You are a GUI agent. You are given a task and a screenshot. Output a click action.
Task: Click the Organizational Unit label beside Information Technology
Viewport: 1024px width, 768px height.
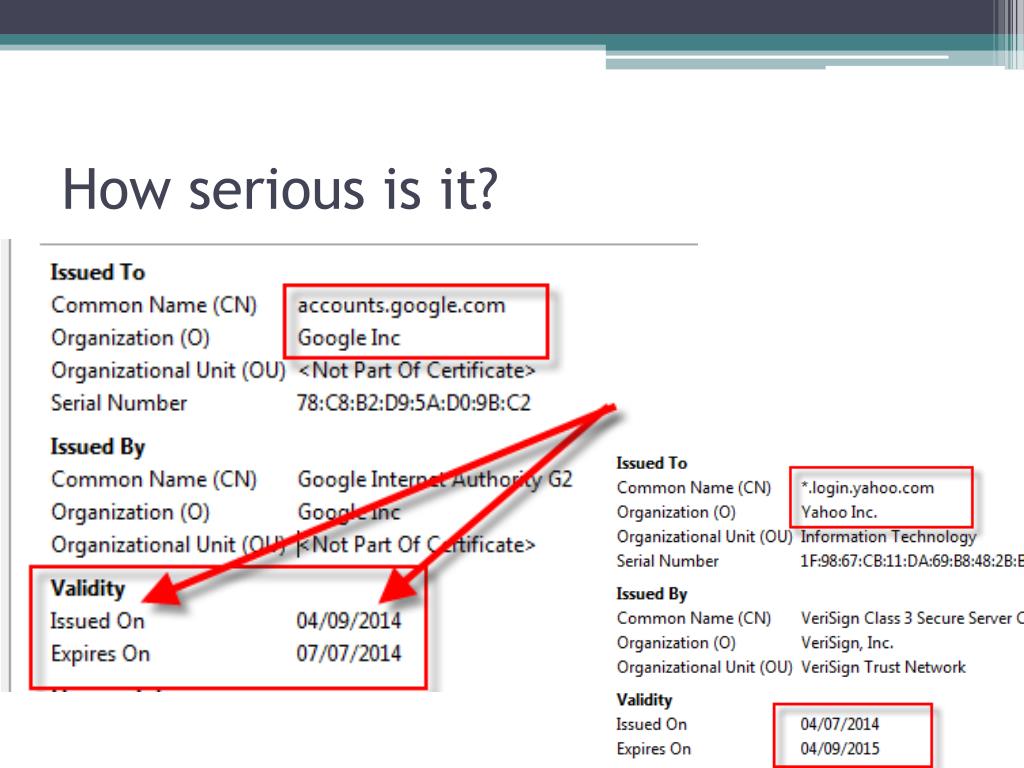click(705, 537)
